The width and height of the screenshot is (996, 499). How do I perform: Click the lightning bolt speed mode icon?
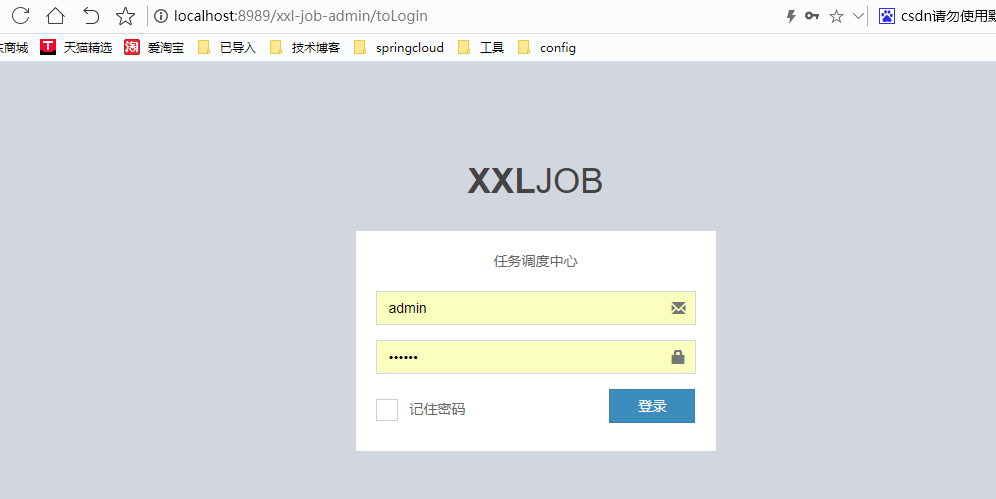click(x=791, y=17)
